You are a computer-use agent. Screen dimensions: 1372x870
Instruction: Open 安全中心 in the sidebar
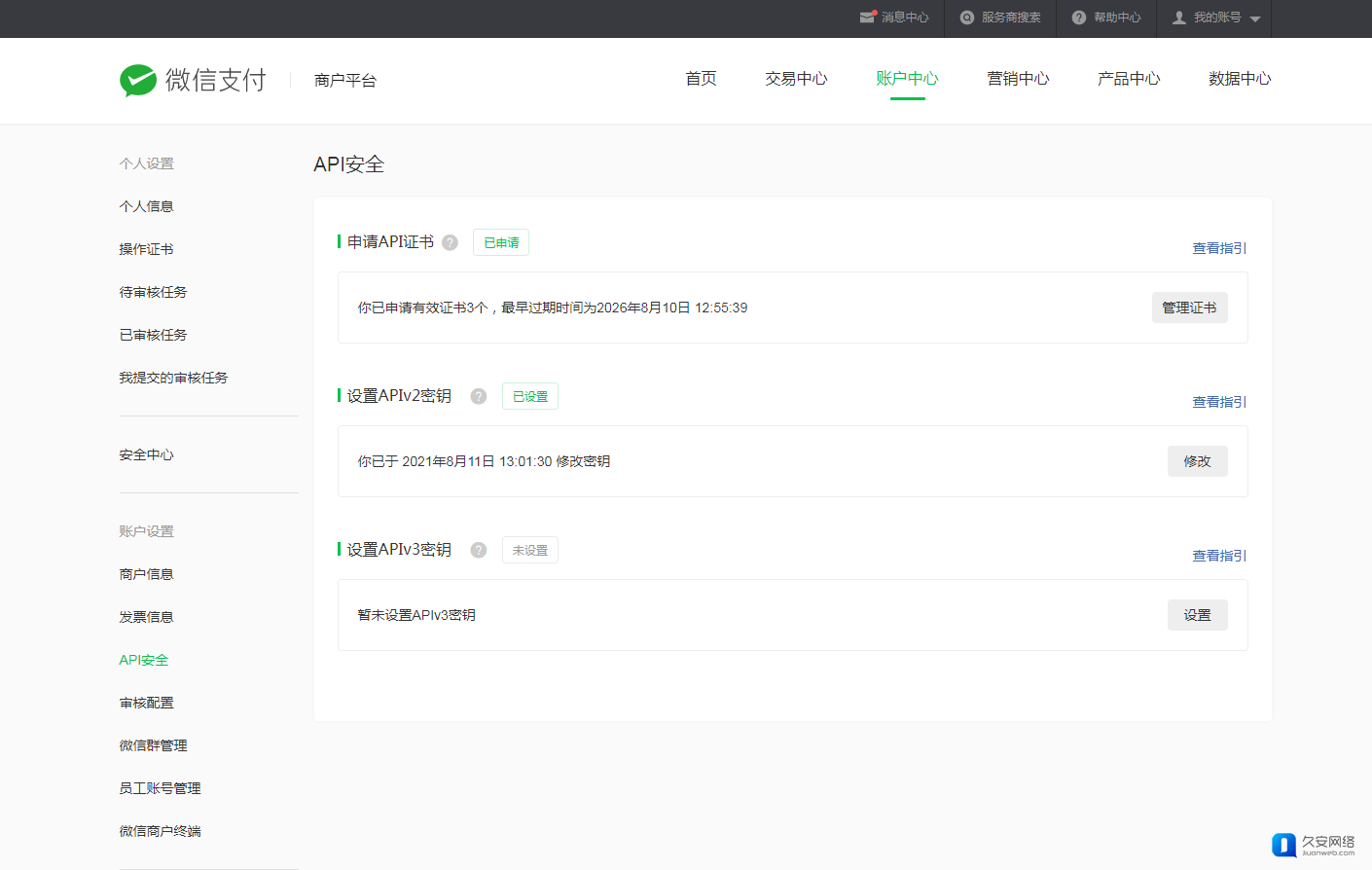pyautogui.click(x=146, y=454)
